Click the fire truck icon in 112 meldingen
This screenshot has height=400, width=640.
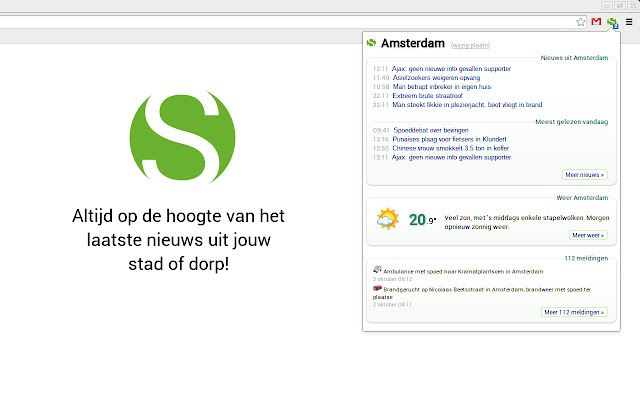(377, 288)
